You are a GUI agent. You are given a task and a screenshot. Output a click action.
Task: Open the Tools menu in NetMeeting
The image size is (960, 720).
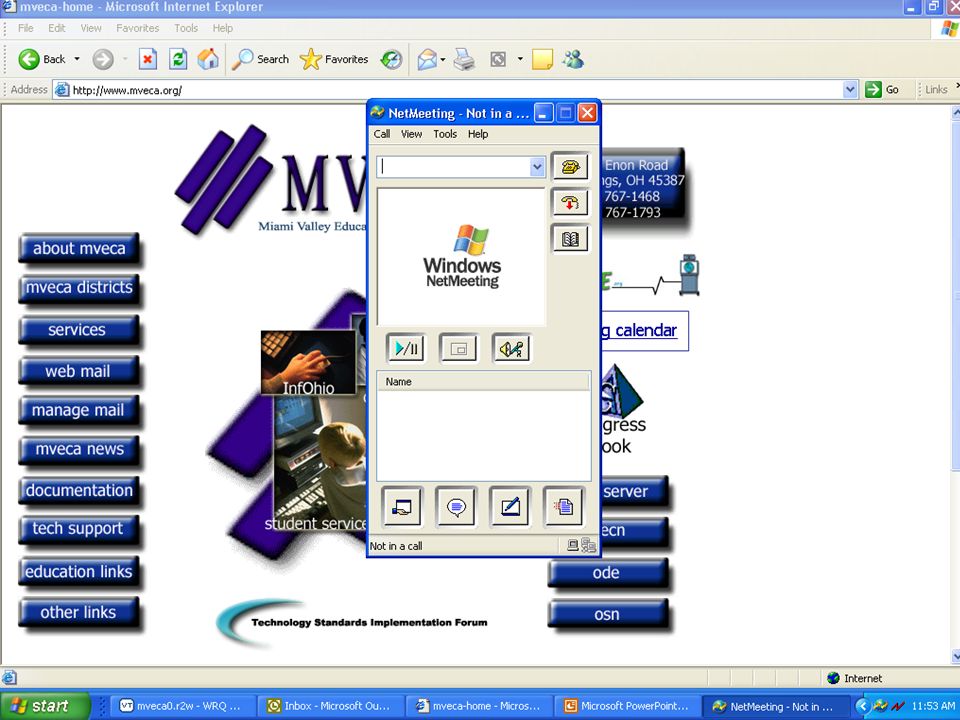pyautogui.click(x=445, y=134)
